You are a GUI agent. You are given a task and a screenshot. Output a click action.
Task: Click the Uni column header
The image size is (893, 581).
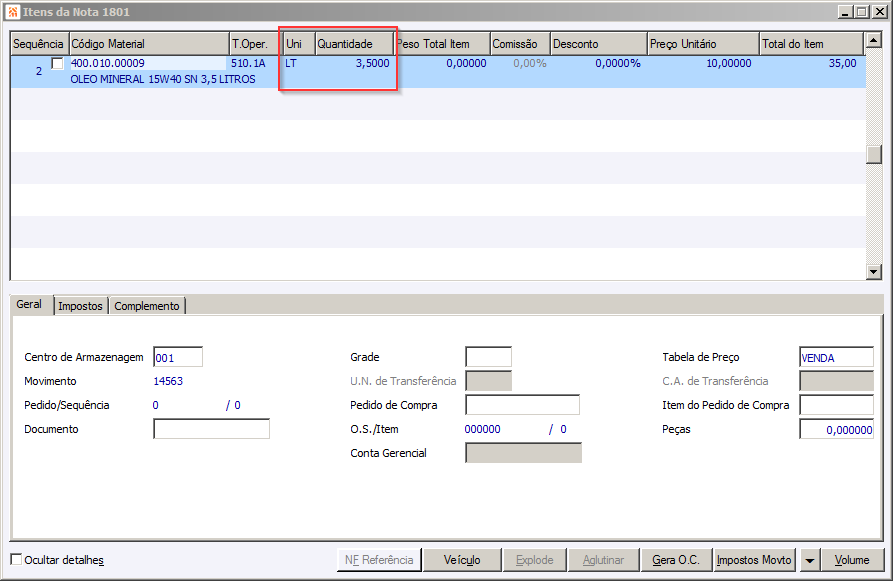pyautogui.click(x=300, y=44)
